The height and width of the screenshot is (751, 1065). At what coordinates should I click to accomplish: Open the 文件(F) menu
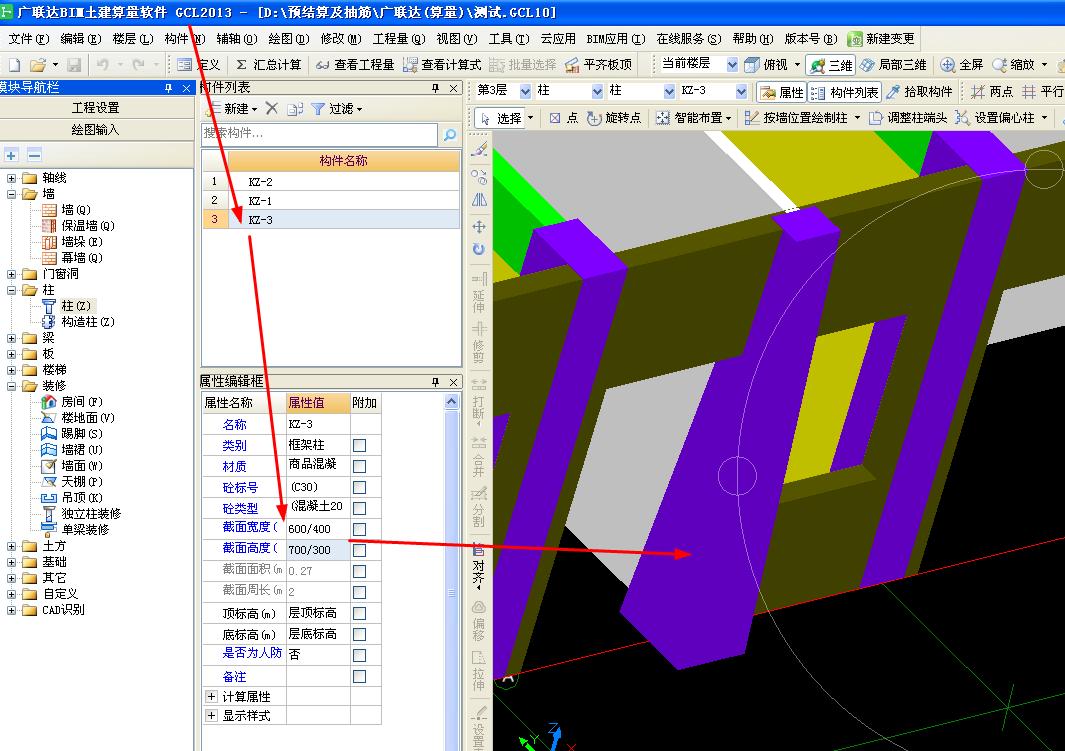(29, 39)
